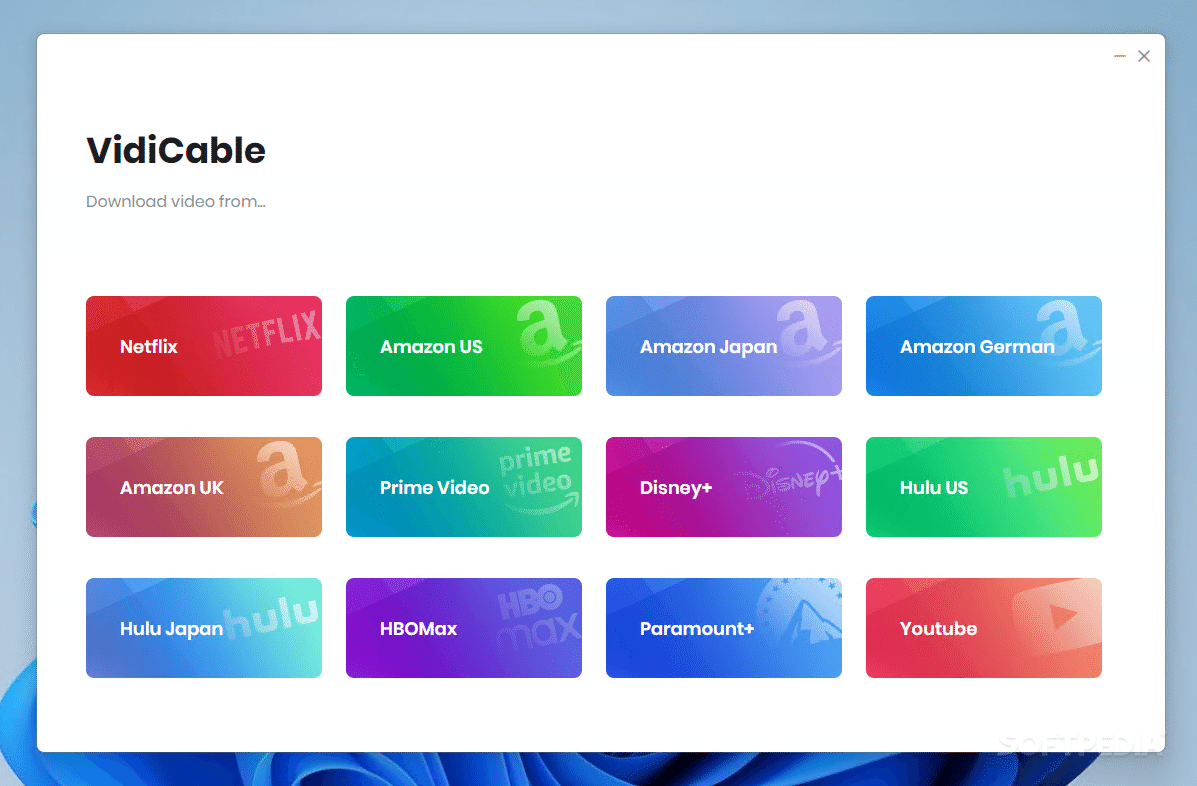Minimize the VidiCable window

tap(1120, 56)
